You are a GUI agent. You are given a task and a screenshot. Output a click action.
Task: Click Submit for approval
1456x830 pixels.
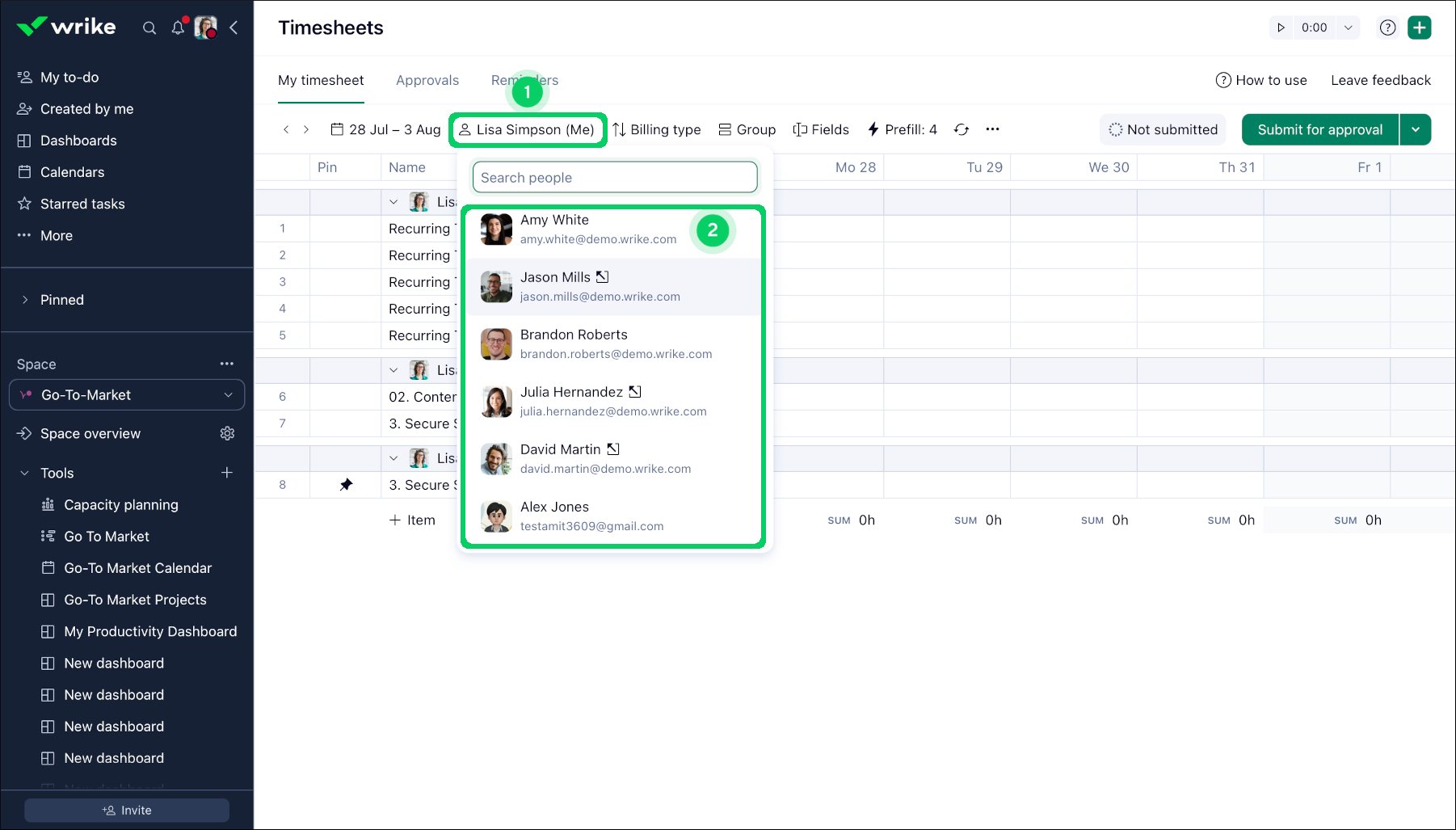pos(1320,129)
